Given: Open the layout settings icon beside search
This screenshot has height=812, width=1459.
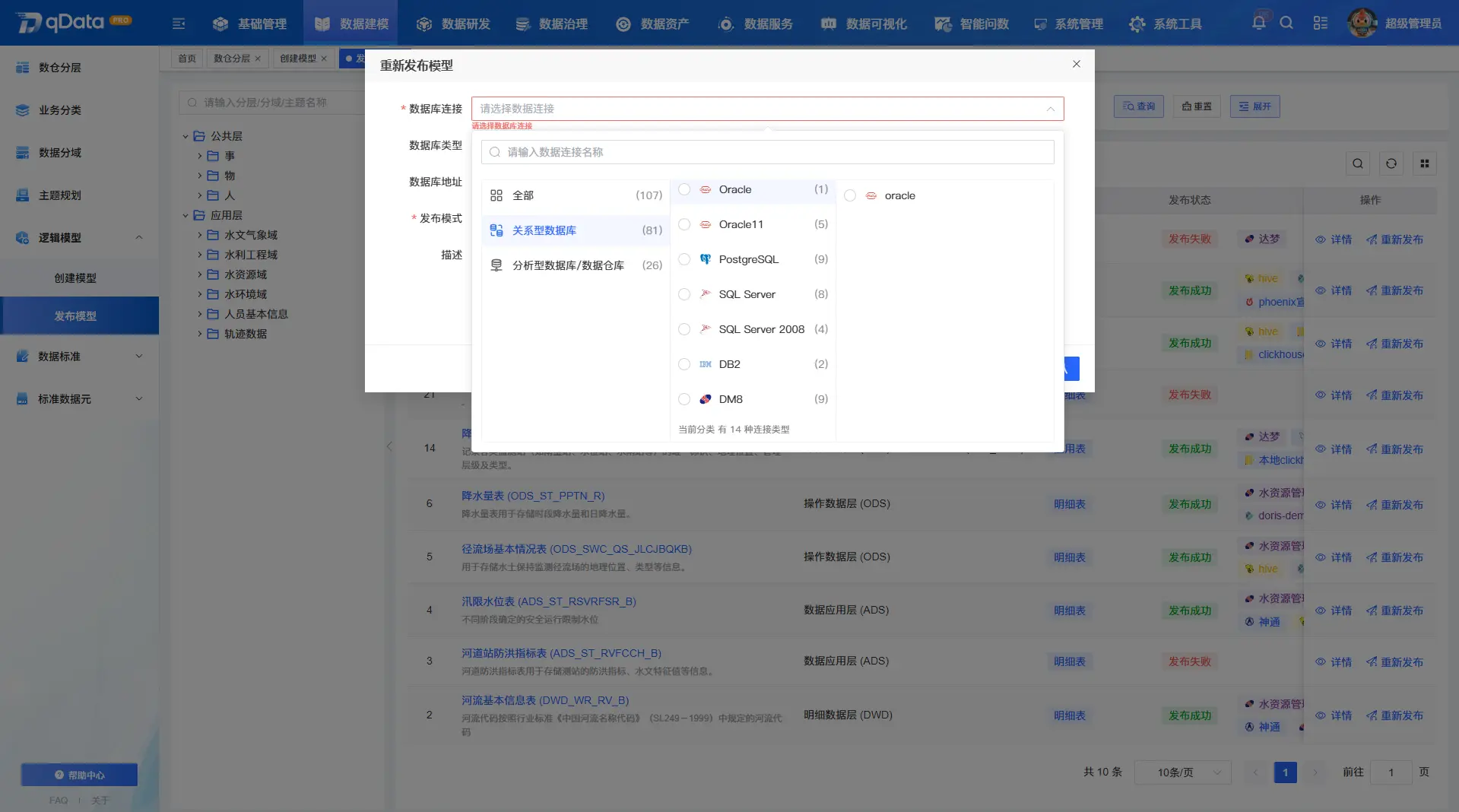Looking at the screenshot, I should (x=1321, y=23).
